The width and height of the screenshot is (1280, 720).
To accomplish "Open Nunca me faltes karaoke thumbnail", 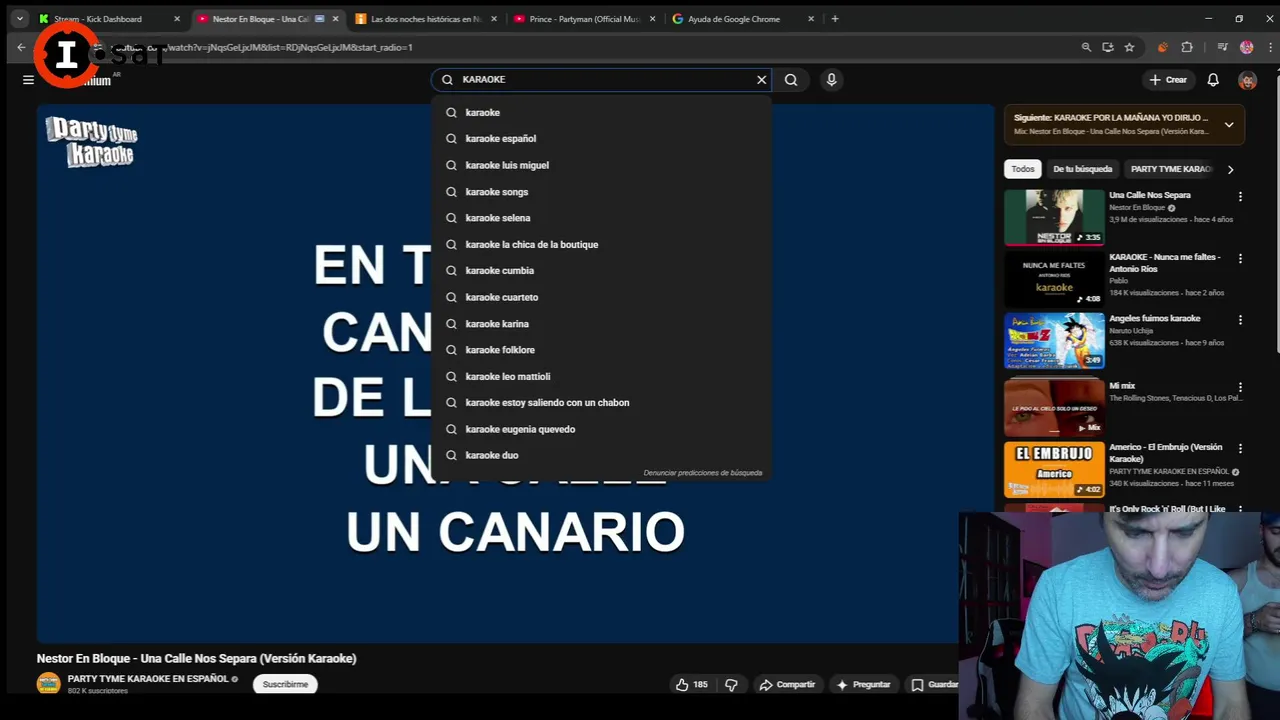I will [1054, 279].
